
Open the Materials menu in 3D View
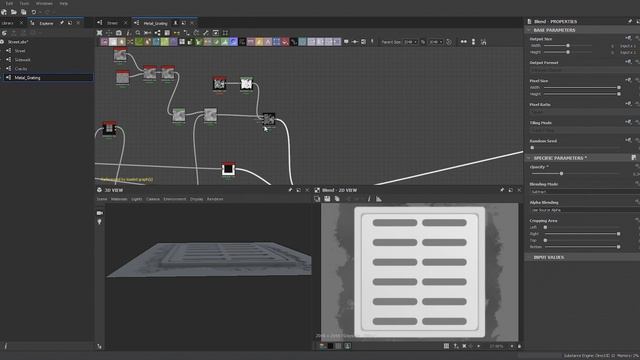[119, 199]
